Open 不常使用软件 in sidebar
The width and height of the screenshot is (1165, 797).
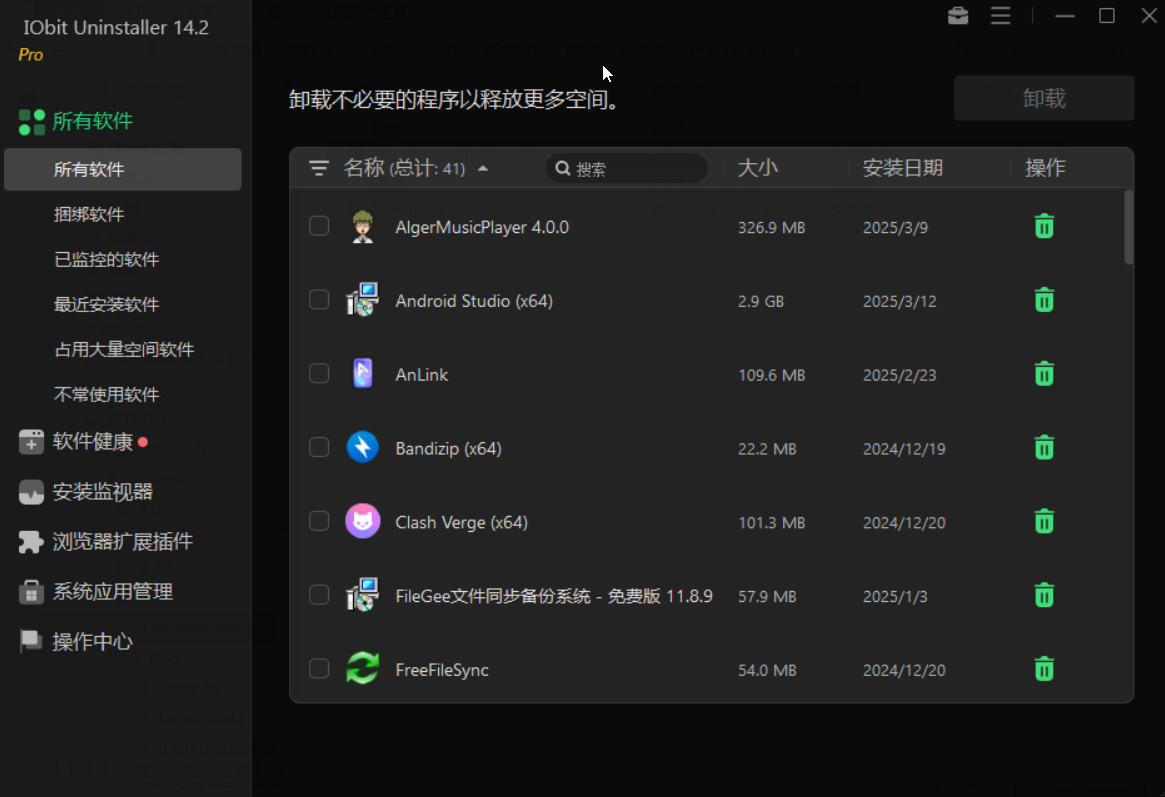tap(106, 394)
